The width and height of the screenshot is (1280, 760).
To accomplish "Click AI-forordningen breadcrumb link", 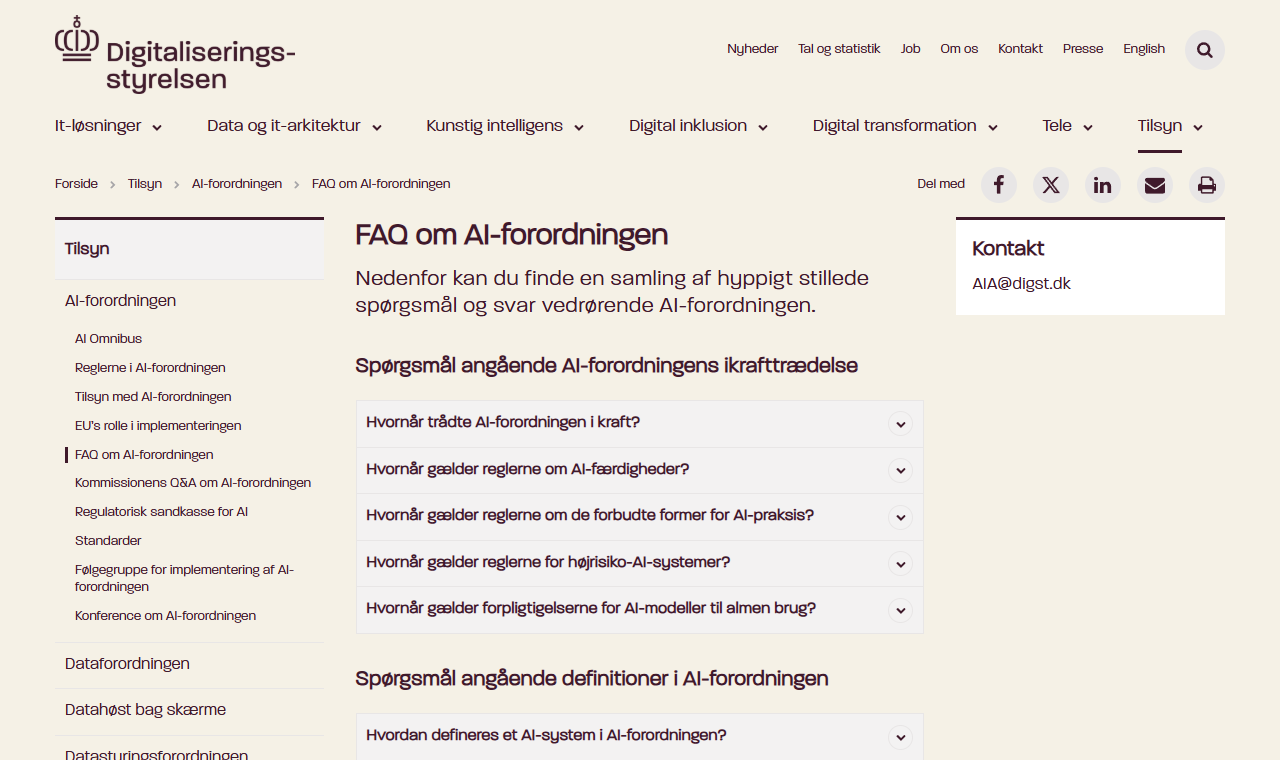I will (x=237, y=184).
